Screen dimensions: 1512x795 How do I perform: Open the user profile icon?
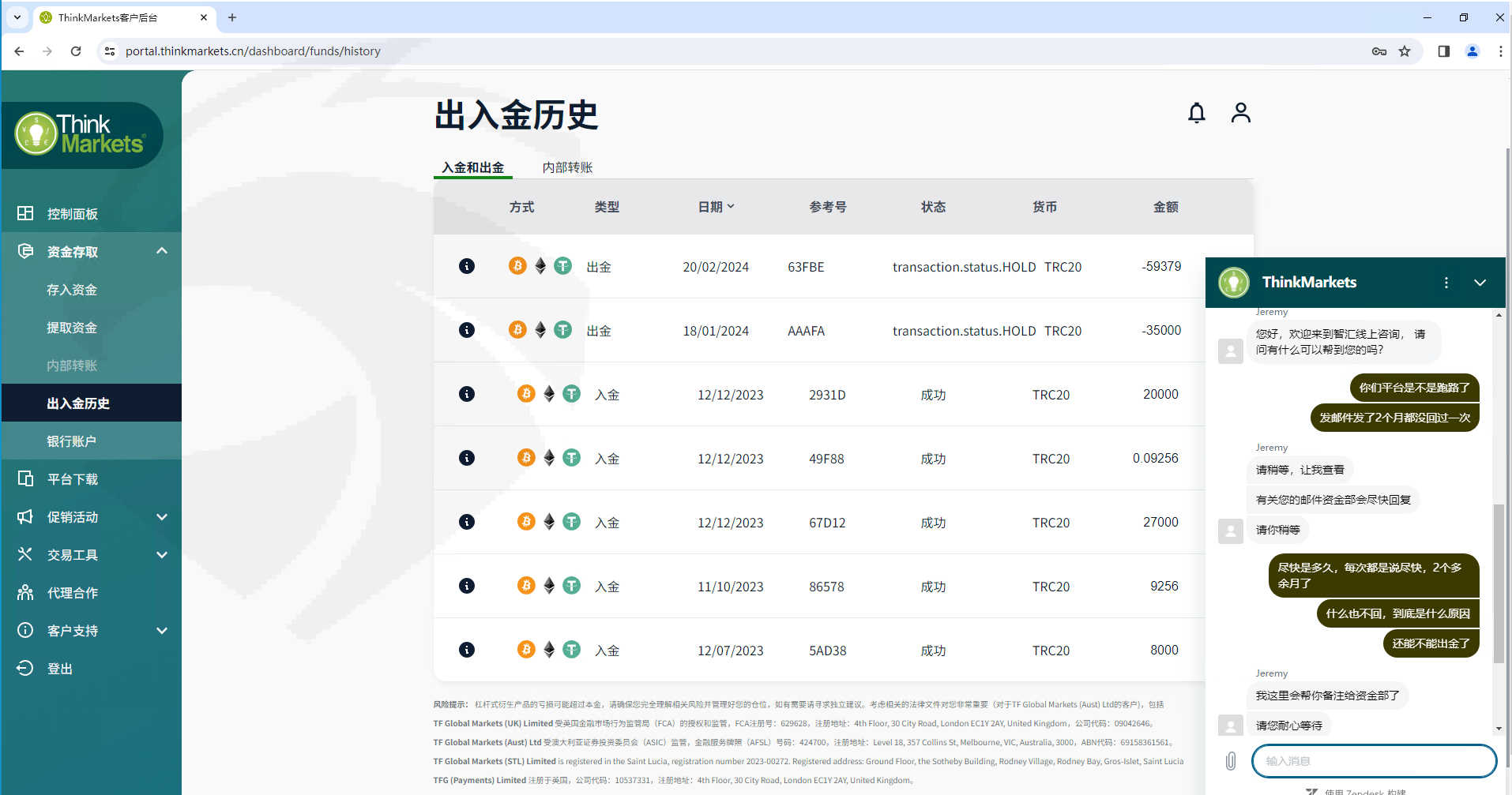(1240, 113)
